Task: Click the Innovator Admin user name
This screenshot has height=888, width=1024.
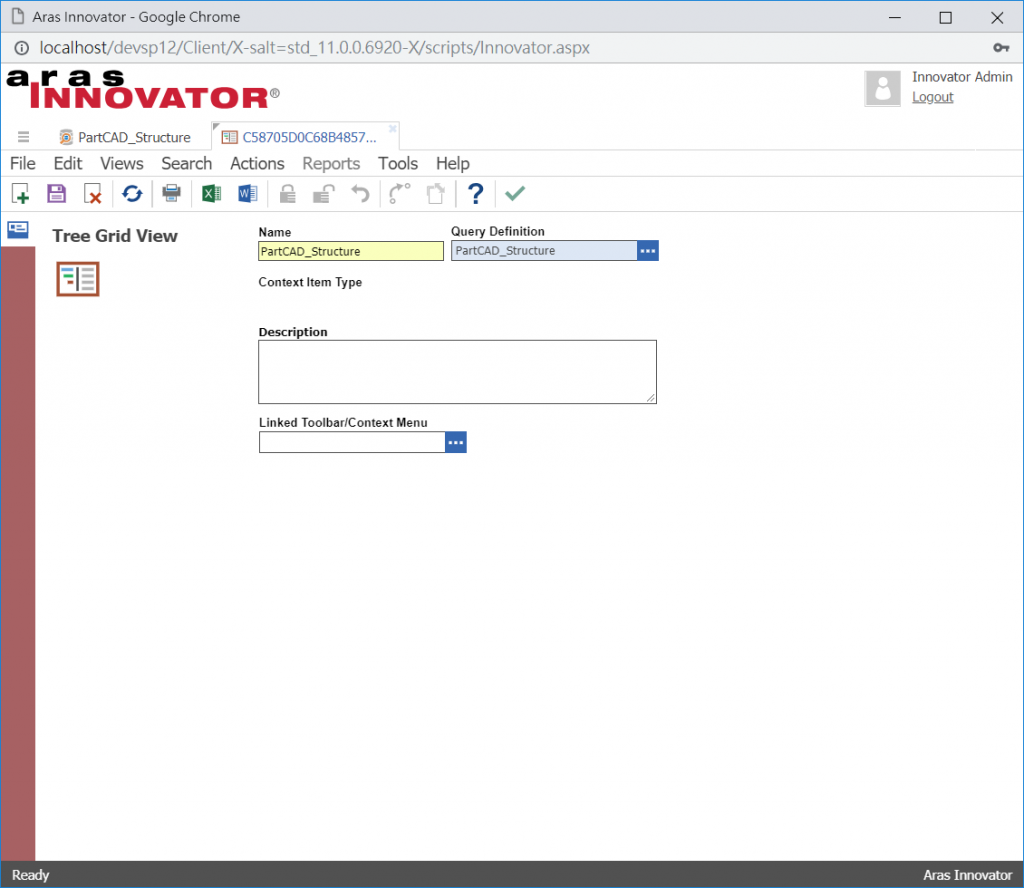Action: [x=962, y=77]
